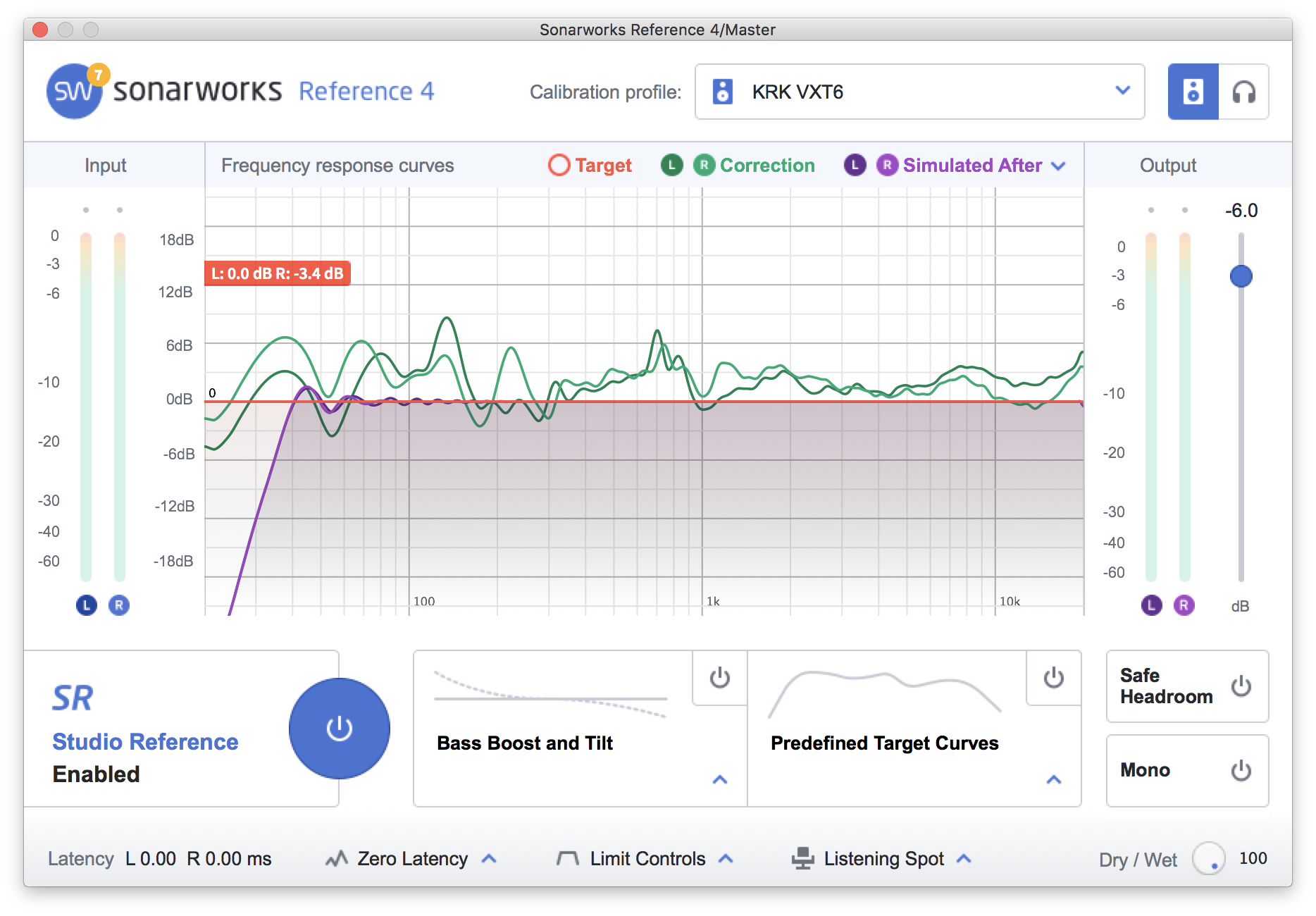
Task: Click the Limit Controls label
Action: click(x=647, y=859)
